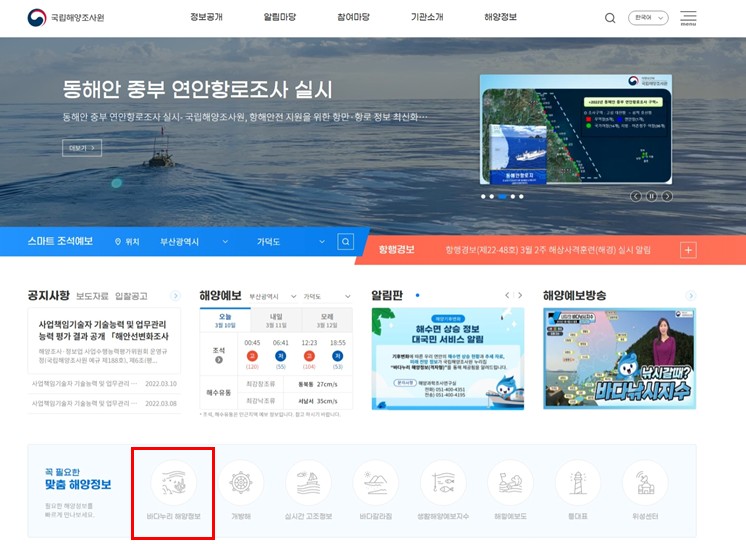746x544 pixels.
Task: Open the 해양정보 menu
Action: [x=500, y=18]
